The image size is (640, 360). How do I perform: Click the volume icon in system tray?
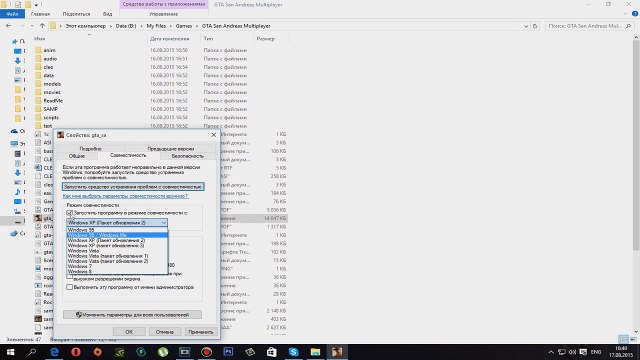coord(572,352)
